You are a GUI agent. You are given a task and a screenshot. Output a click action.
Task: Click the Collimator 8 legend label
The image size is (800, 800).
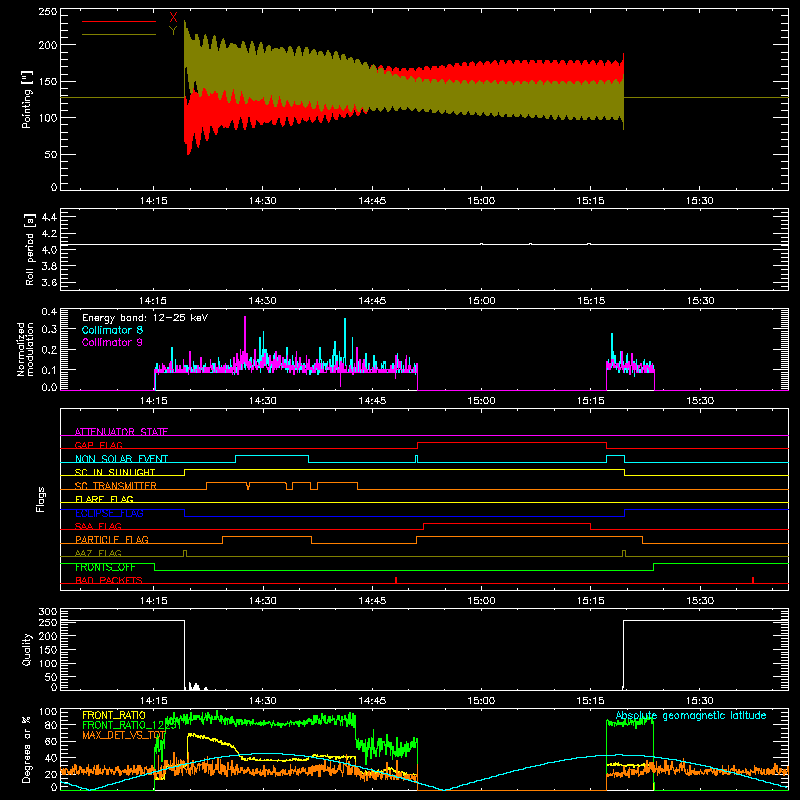tap(112, 330)
